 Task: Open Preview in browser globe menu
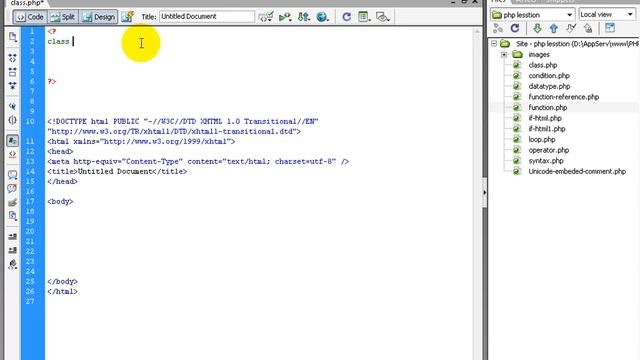322,17
